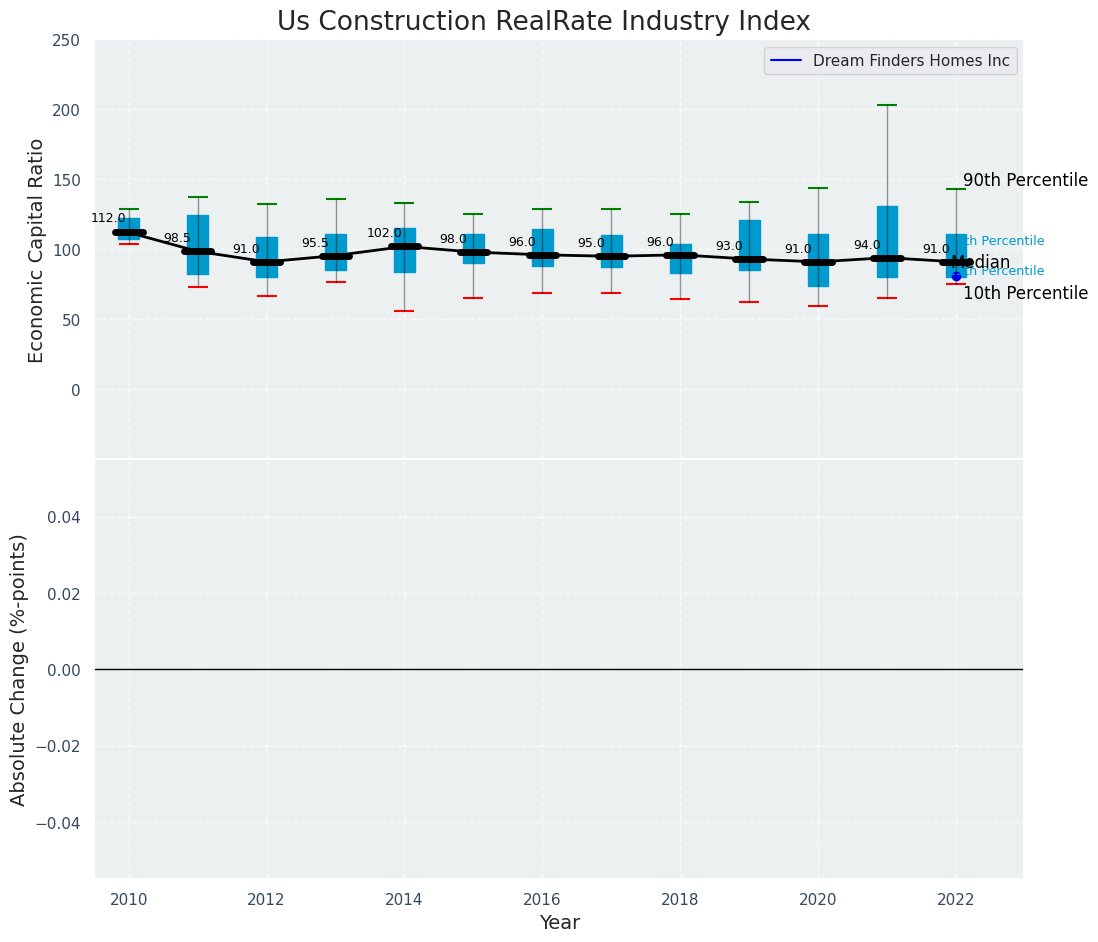Click the '10th Percentile' annotation
The width and height of the screenshot is (1098, 942).
[x=1025, y=294]
